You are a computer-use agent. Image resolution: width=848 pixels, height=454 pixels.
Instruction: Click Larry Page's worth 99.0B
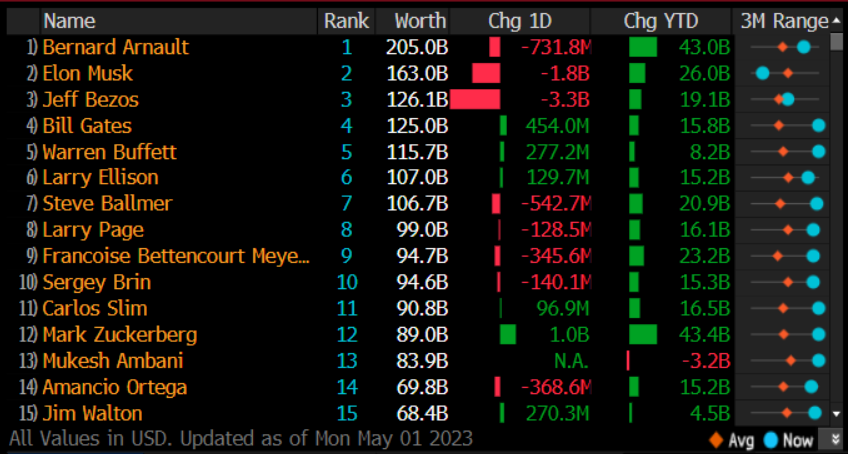point(421,230)
